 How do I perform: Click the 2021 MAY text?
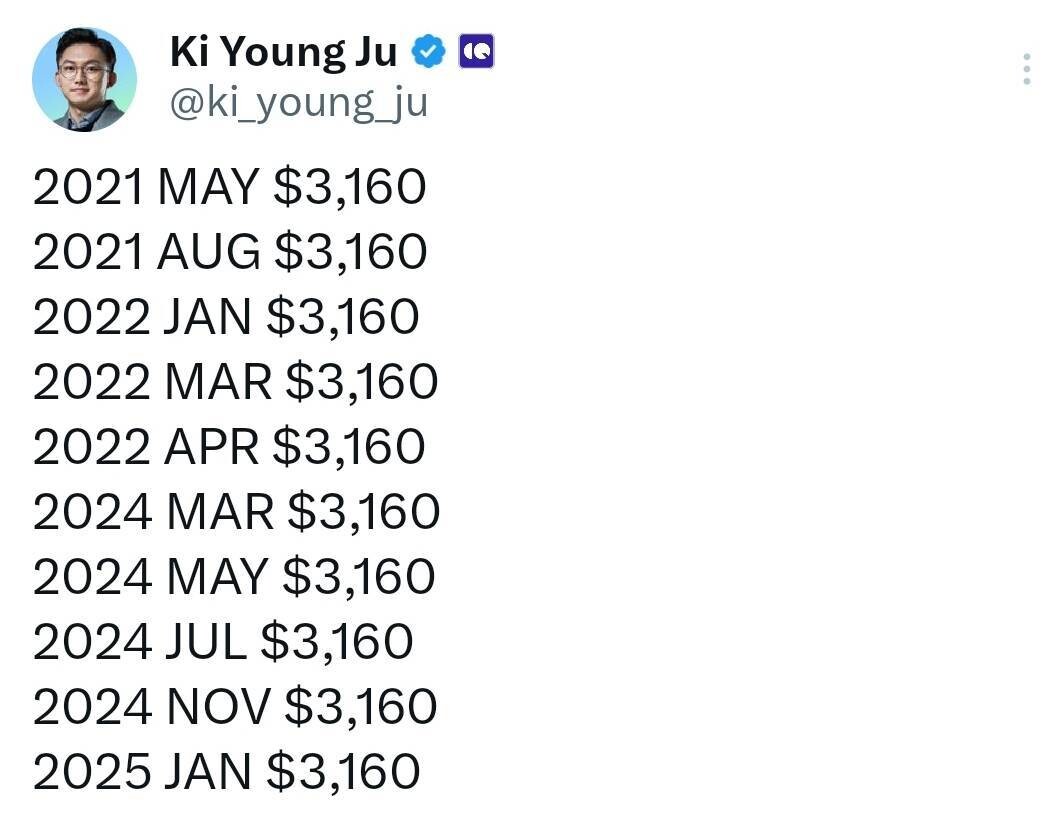(145, 188)
